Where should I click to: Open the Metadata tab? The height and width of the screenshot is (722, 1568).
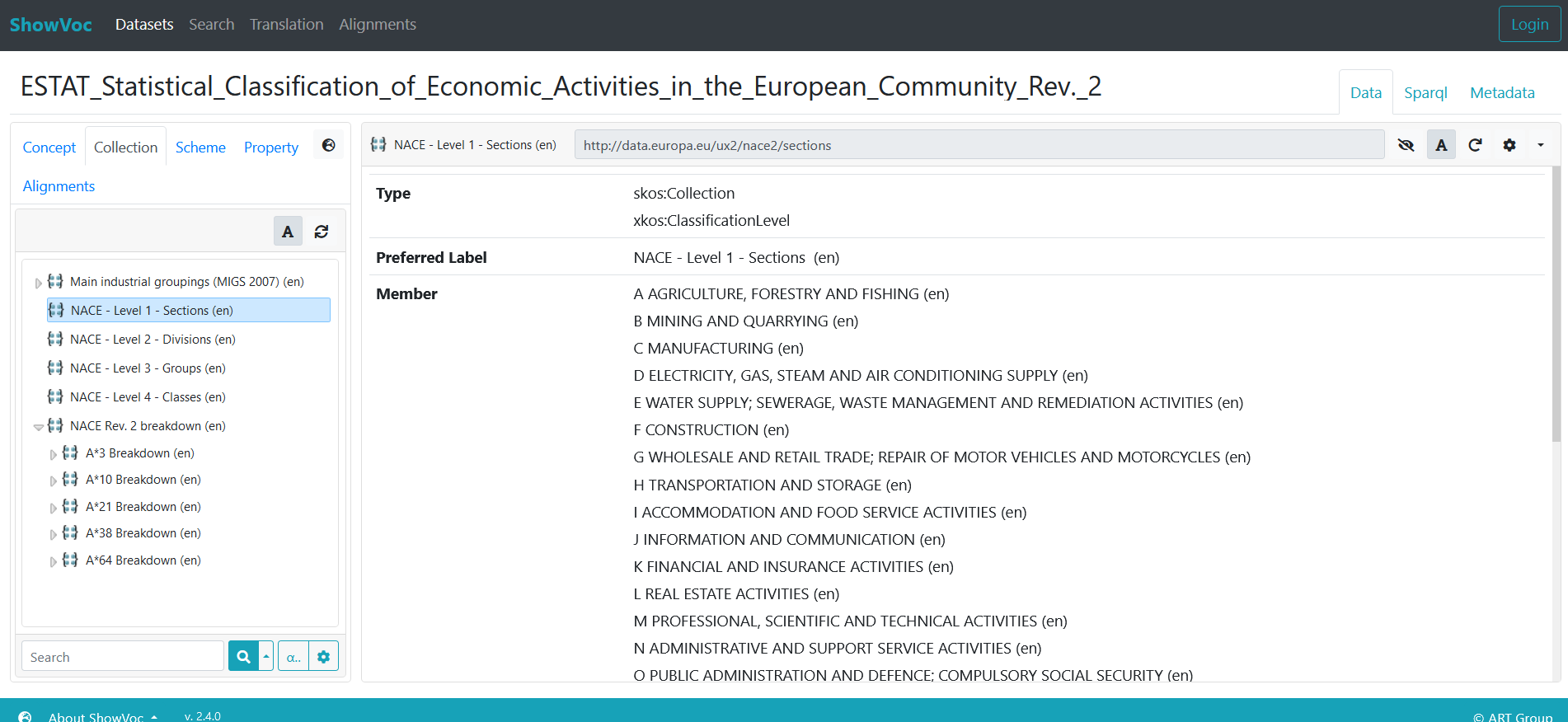[1502, 92]
